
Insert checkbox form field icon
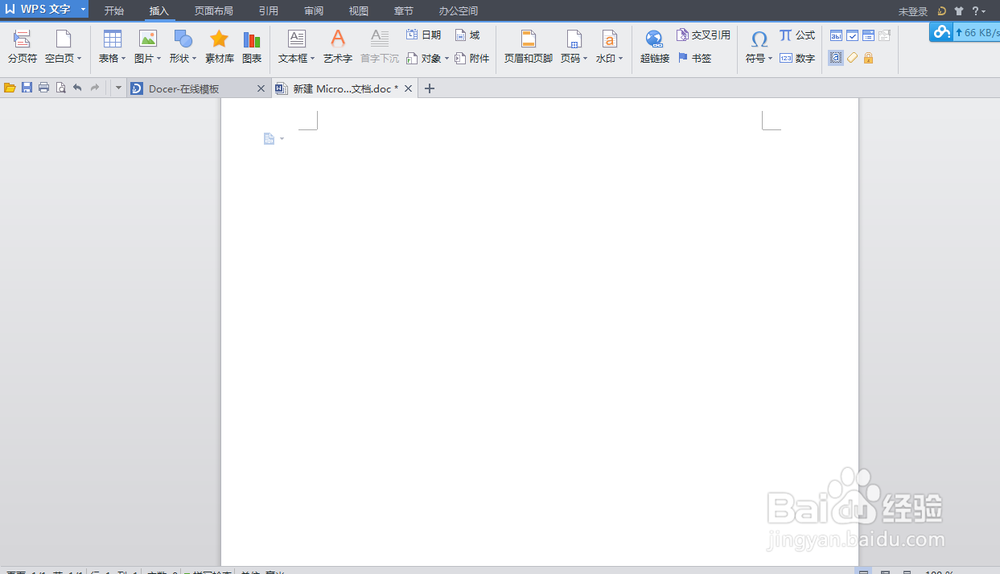tap(852, 36)
